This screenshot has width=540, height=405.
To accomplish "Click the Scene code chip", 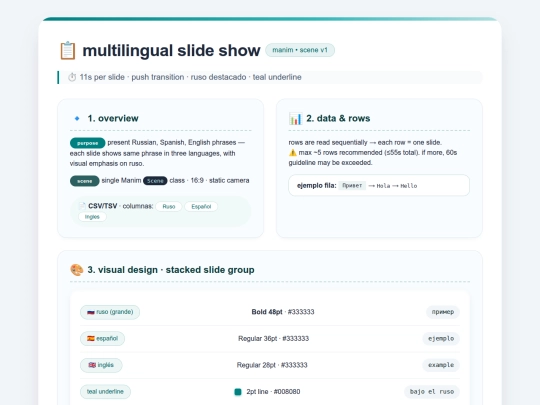I will (155, 181).
